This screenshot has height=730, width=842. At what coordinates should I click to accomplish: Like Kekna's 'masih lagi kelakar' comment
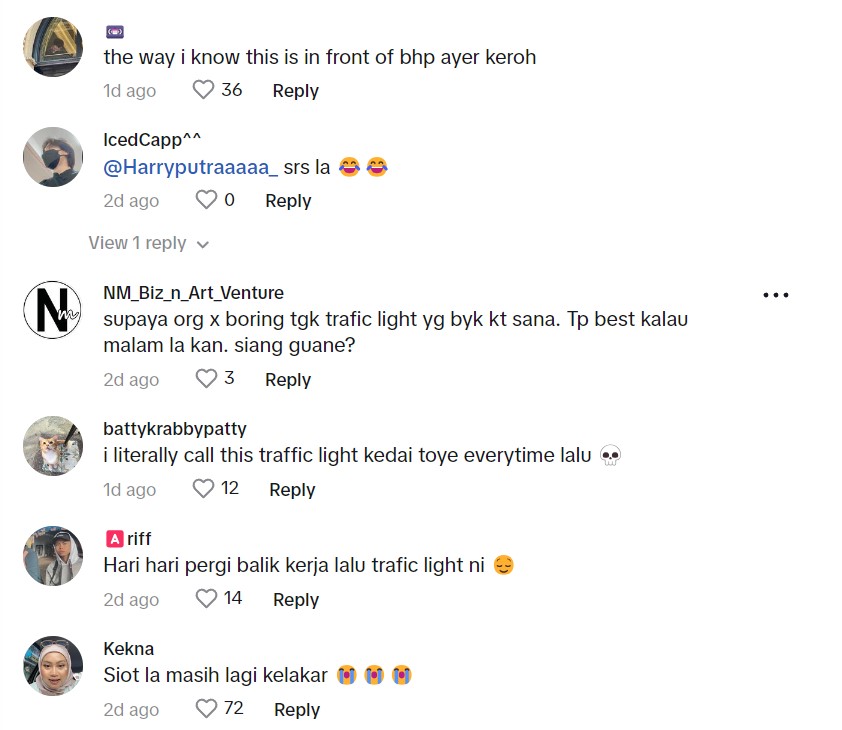[x=206, y=709]
